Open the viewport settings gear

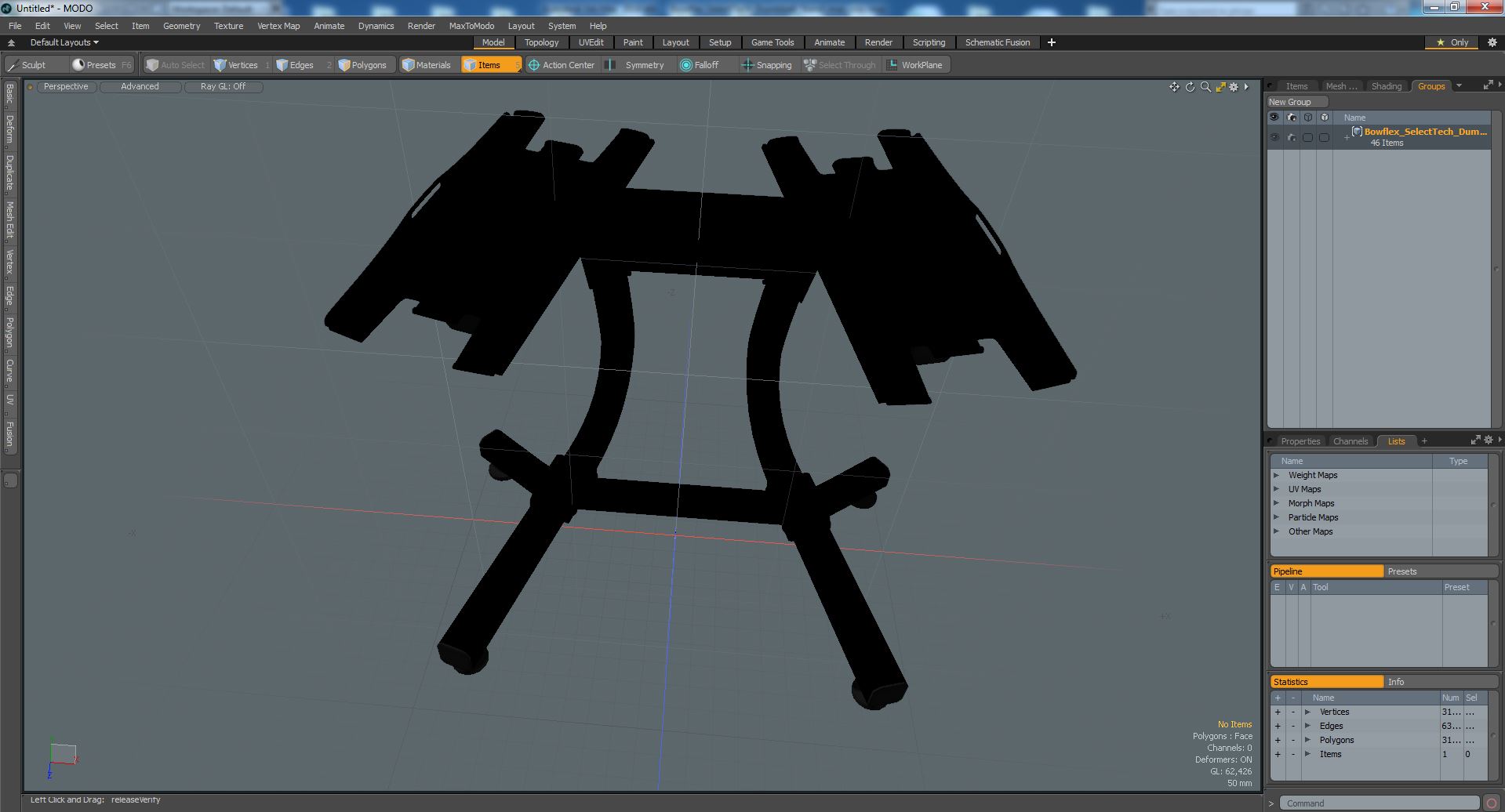[x=1234, y=87]
